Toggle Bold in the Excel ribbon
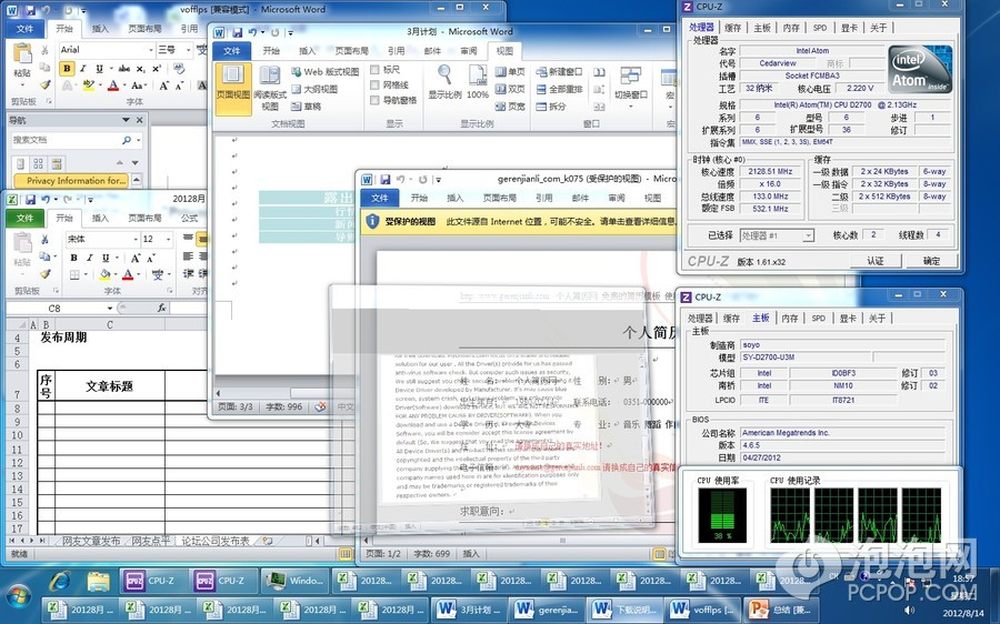Viewport: 1000px width, 624px height. click(74, 258)
